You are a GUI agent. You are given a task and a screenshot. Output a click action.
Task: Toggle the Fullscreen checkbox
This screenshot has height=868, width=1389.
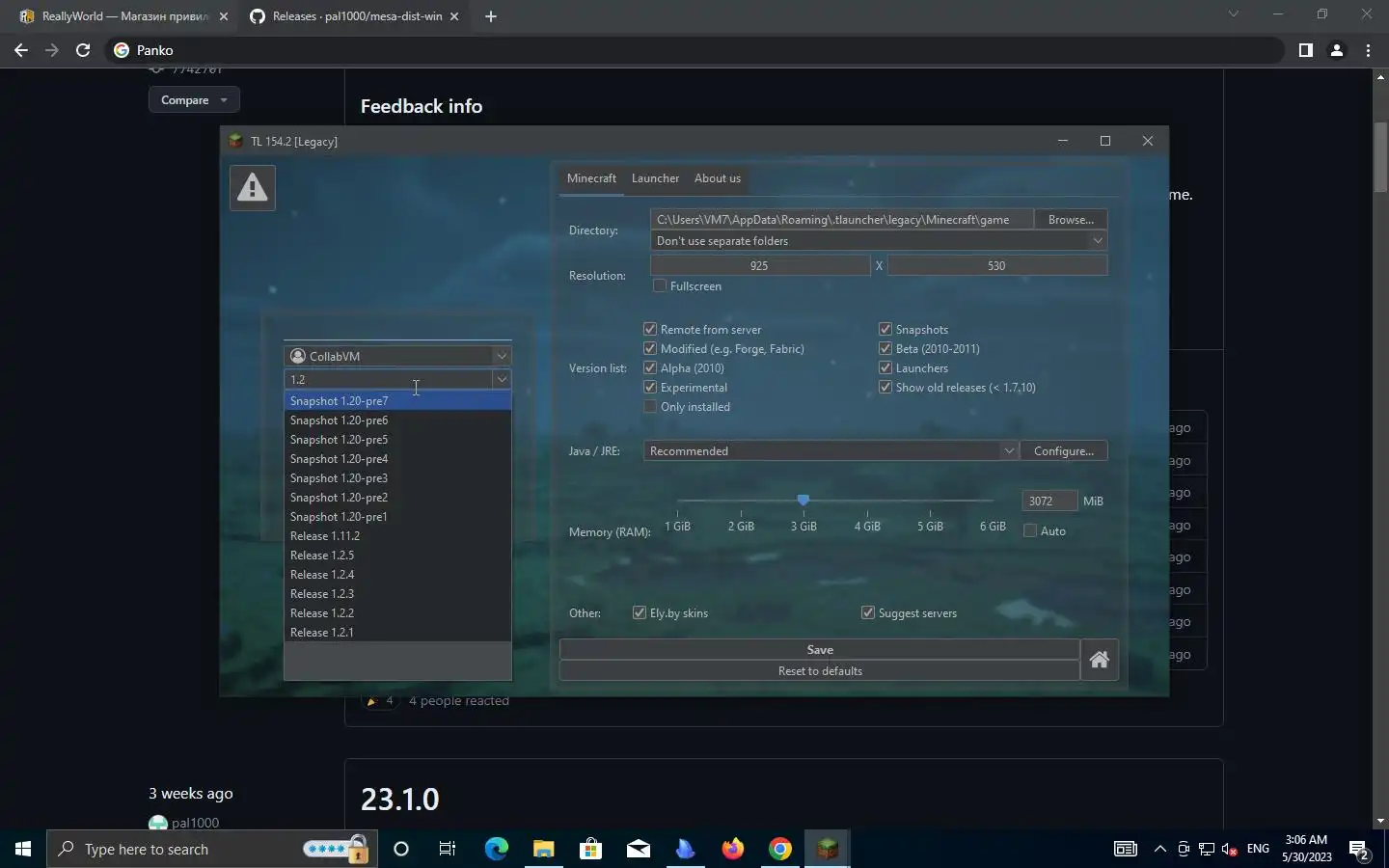click(660, 286)
